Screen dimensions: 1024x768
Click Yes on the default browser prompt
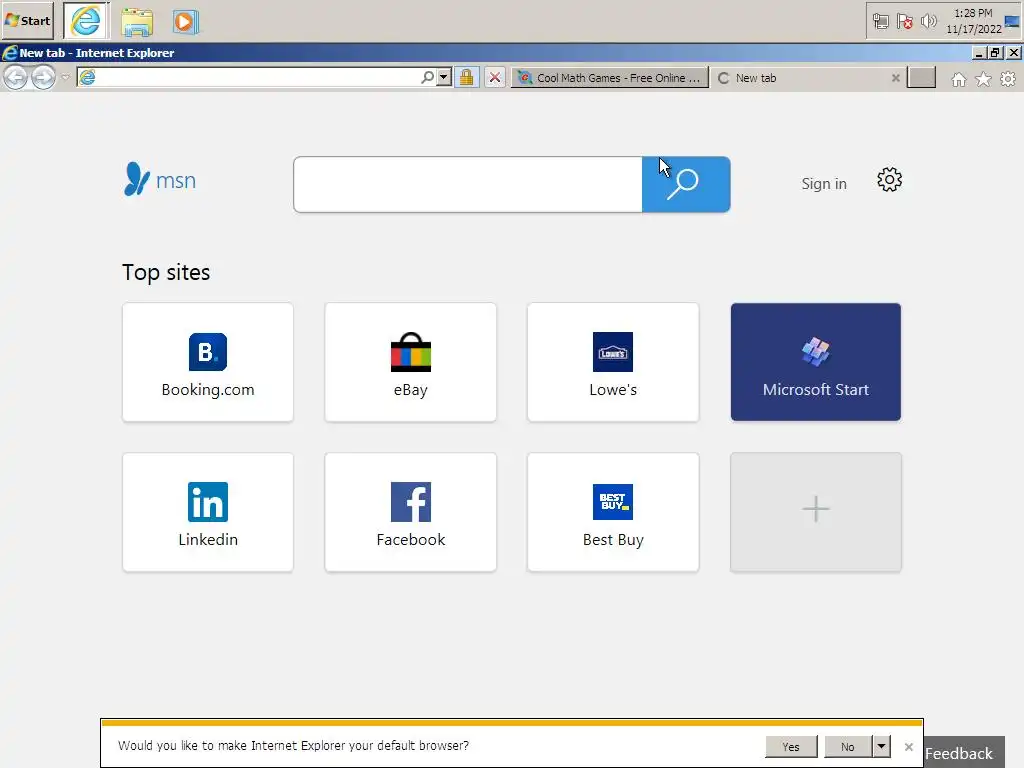pos(791,746)
